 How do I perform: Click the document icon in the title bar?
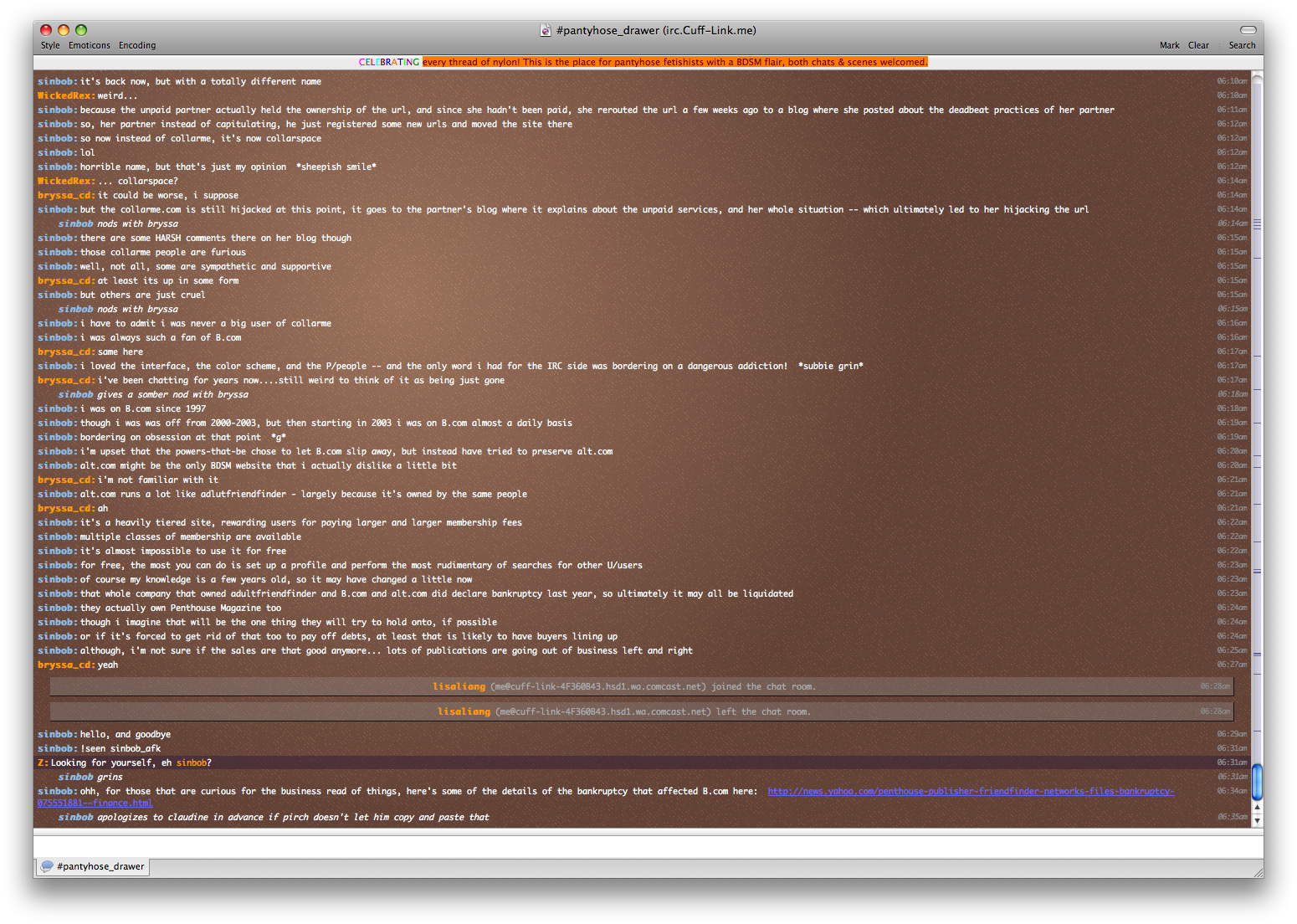pyautogui.click(x=546, y=30)
